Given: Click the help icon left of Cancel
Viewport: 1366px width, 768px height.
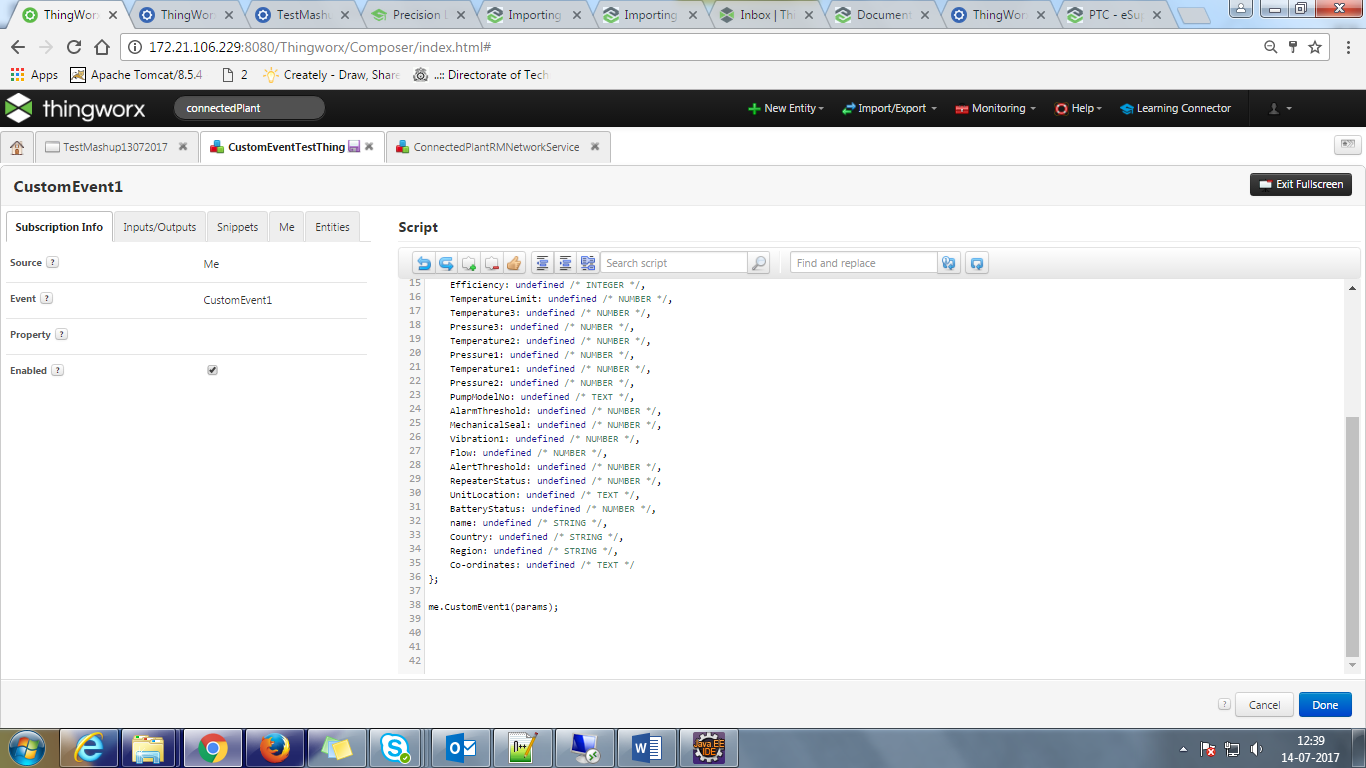Looking at the screenshot, I should pyautogui.click(x=1224, y=704).
